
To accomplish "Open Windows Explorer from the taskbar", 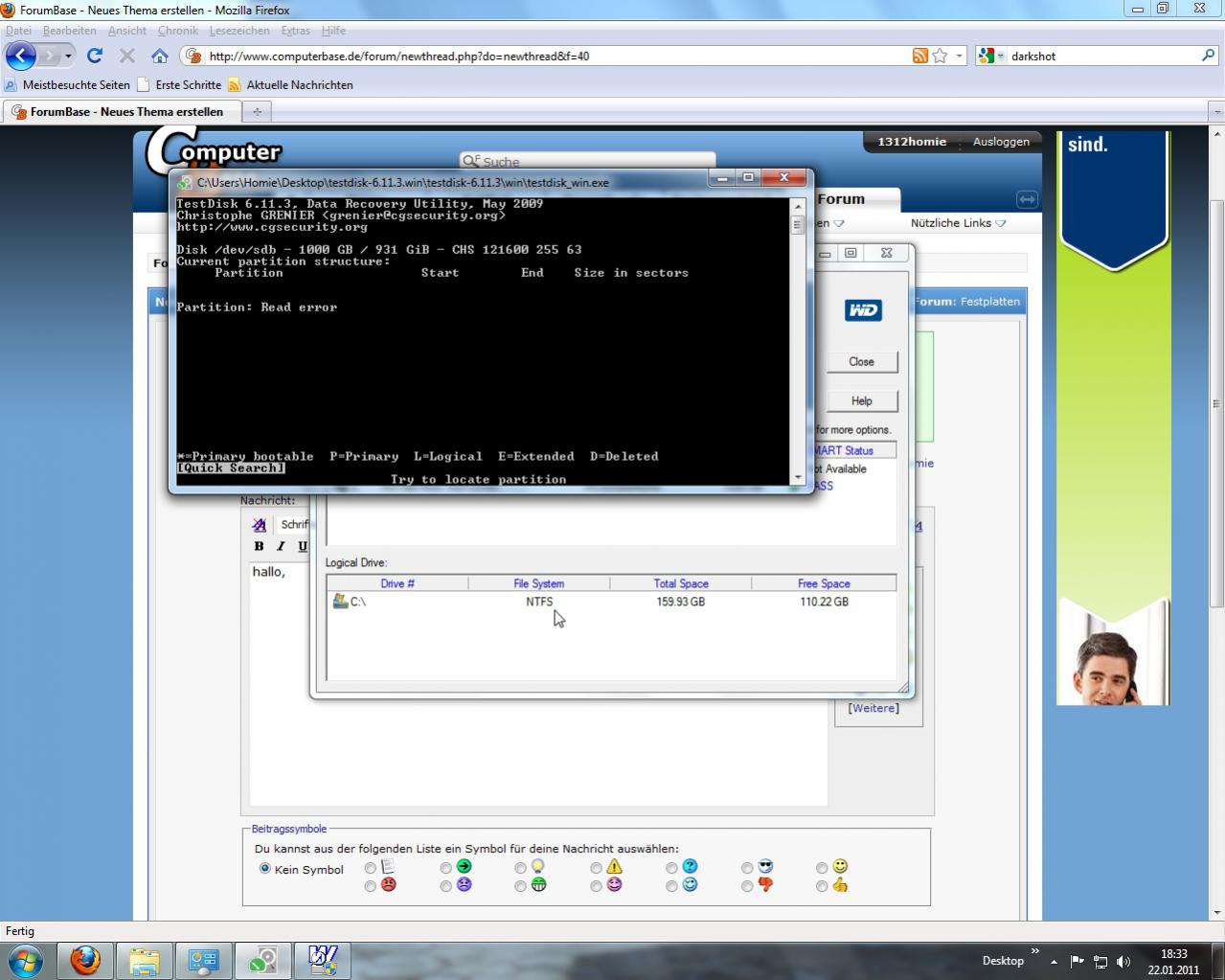I will (145, 960).
